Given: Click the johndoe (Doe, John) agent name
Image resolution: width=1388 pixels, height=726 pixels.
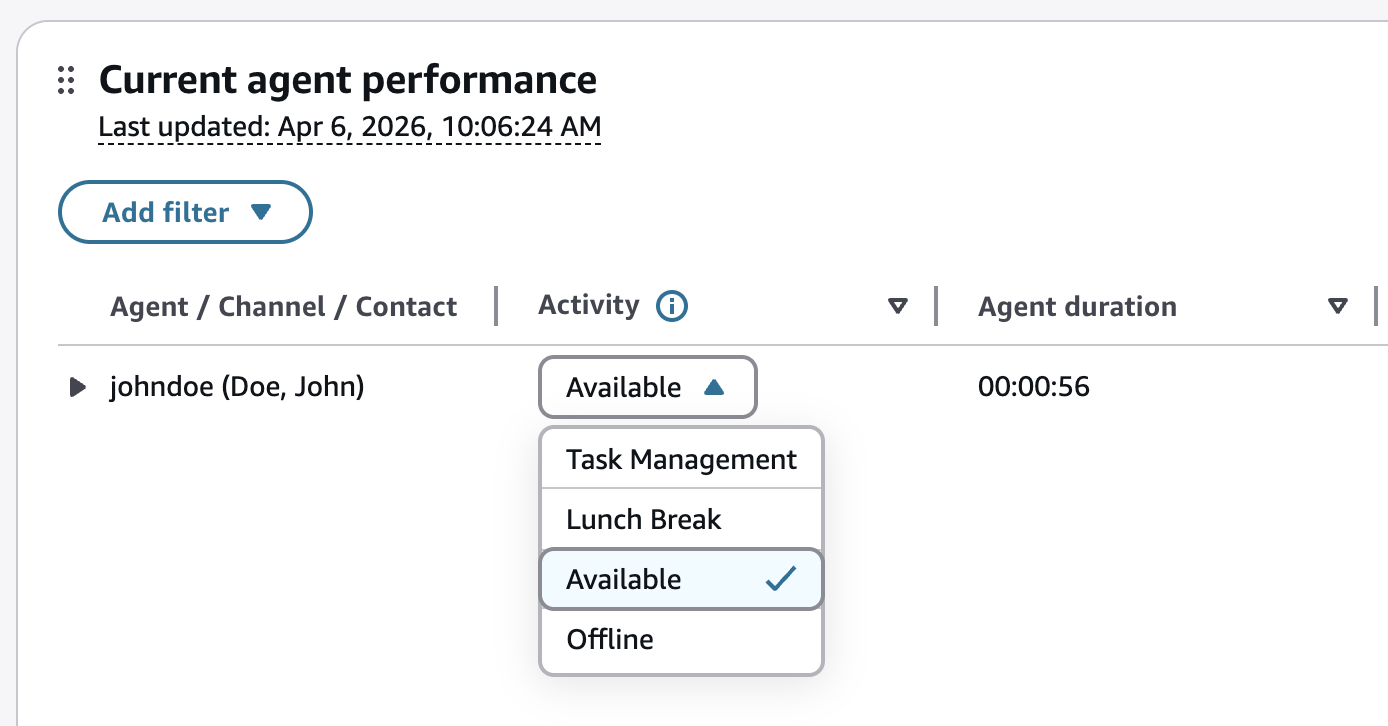Looking at the screenshot, I should coord(237,387).
